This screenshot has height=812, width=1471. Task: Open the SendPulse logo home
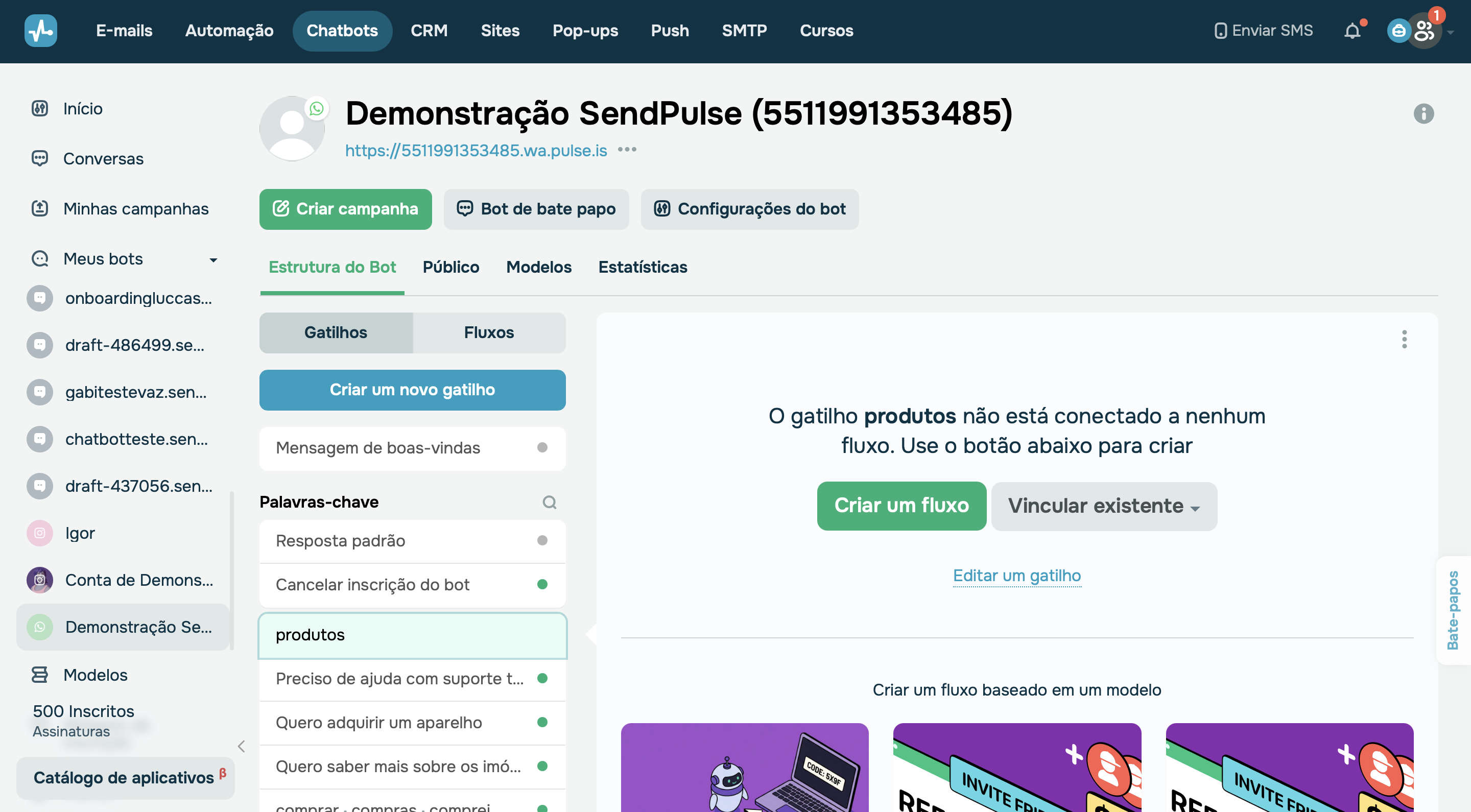coord(40,30)
